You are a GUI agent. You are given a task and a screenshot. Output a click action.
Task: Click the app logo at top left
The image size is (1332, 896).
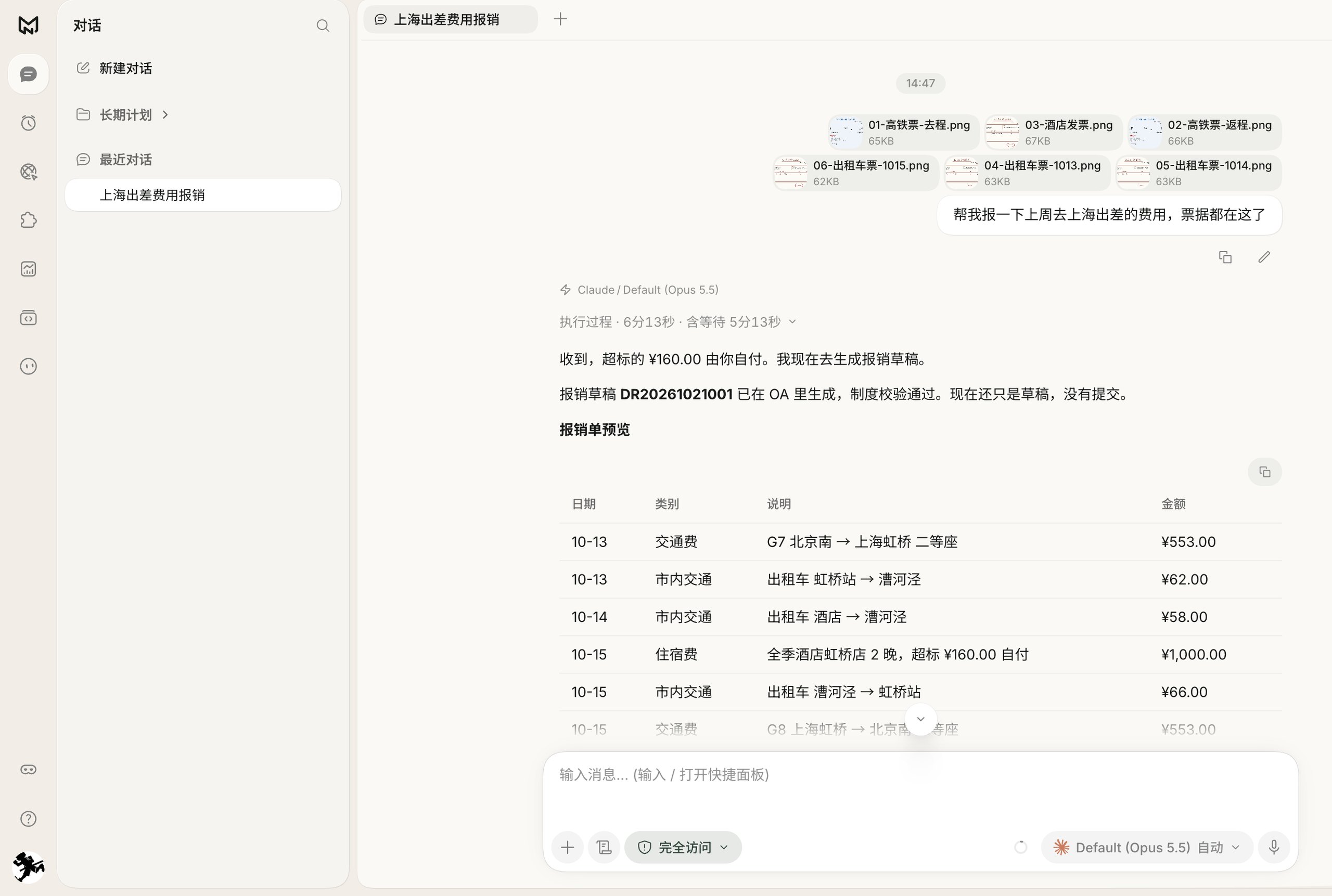click(x=28, y=25)
